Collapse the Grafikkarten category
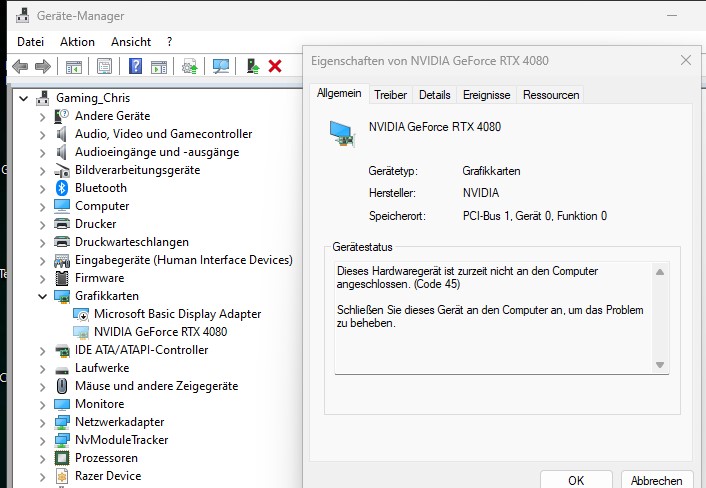 click(42, 296)
